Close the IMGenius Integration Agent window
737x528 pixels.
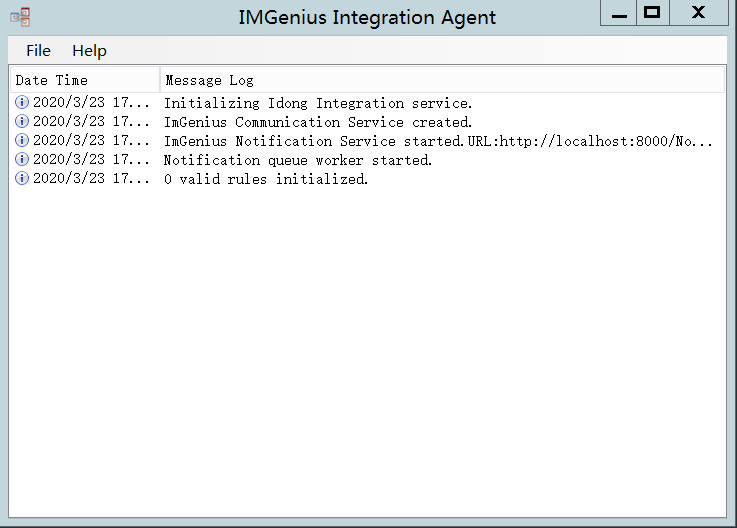click(698, 13)
